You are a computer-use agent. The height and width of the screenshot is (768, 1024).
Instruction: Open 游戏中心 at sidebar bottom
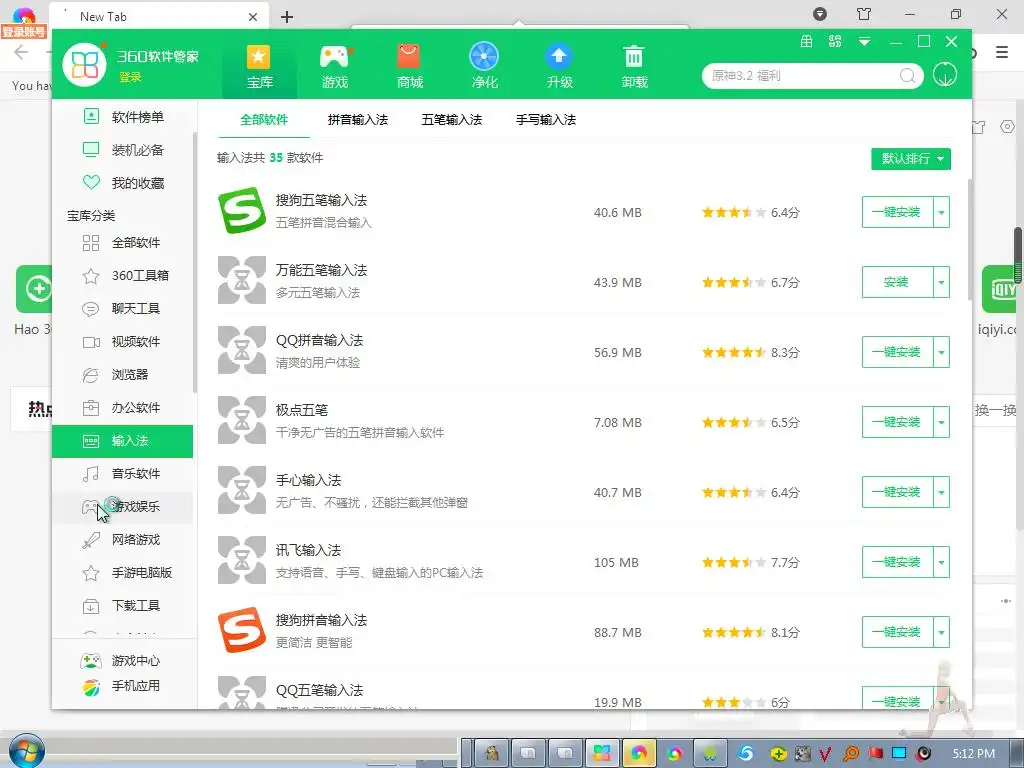pyautogui.click(x=121, y=661)
